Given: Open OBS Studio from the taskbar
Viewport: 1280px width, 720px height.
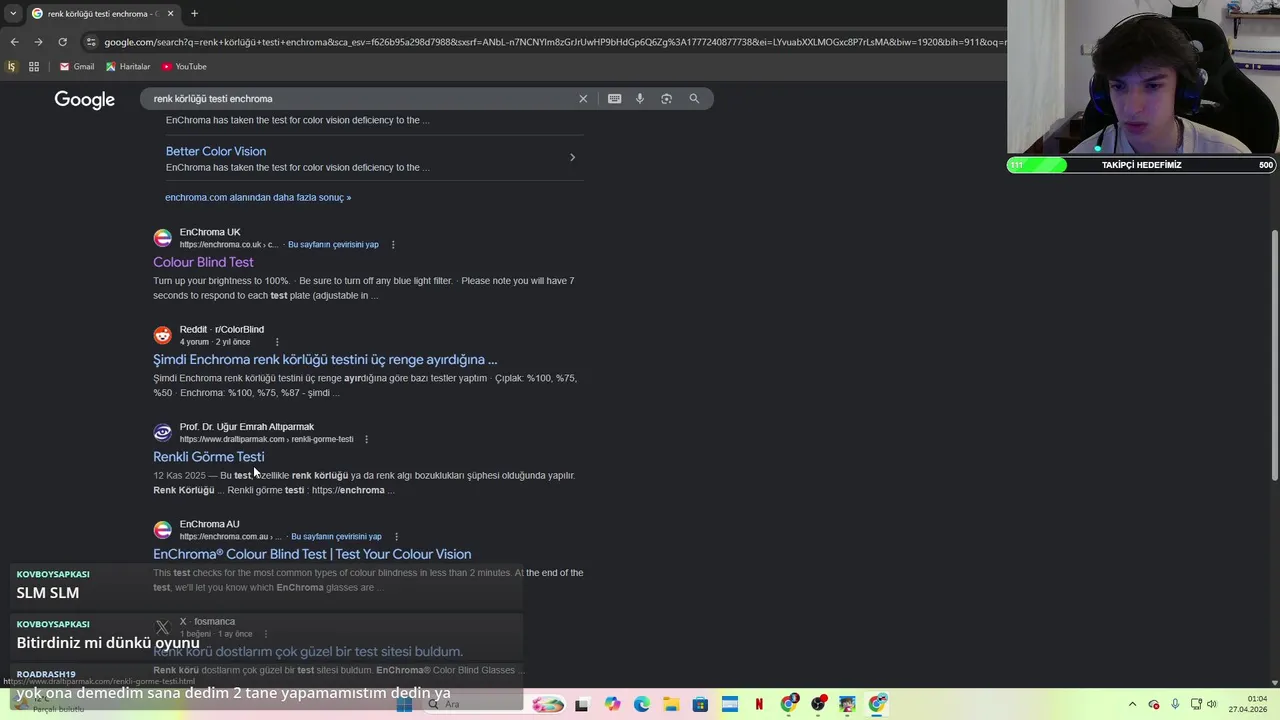Looking at the screenshot, I should (818, 705).
